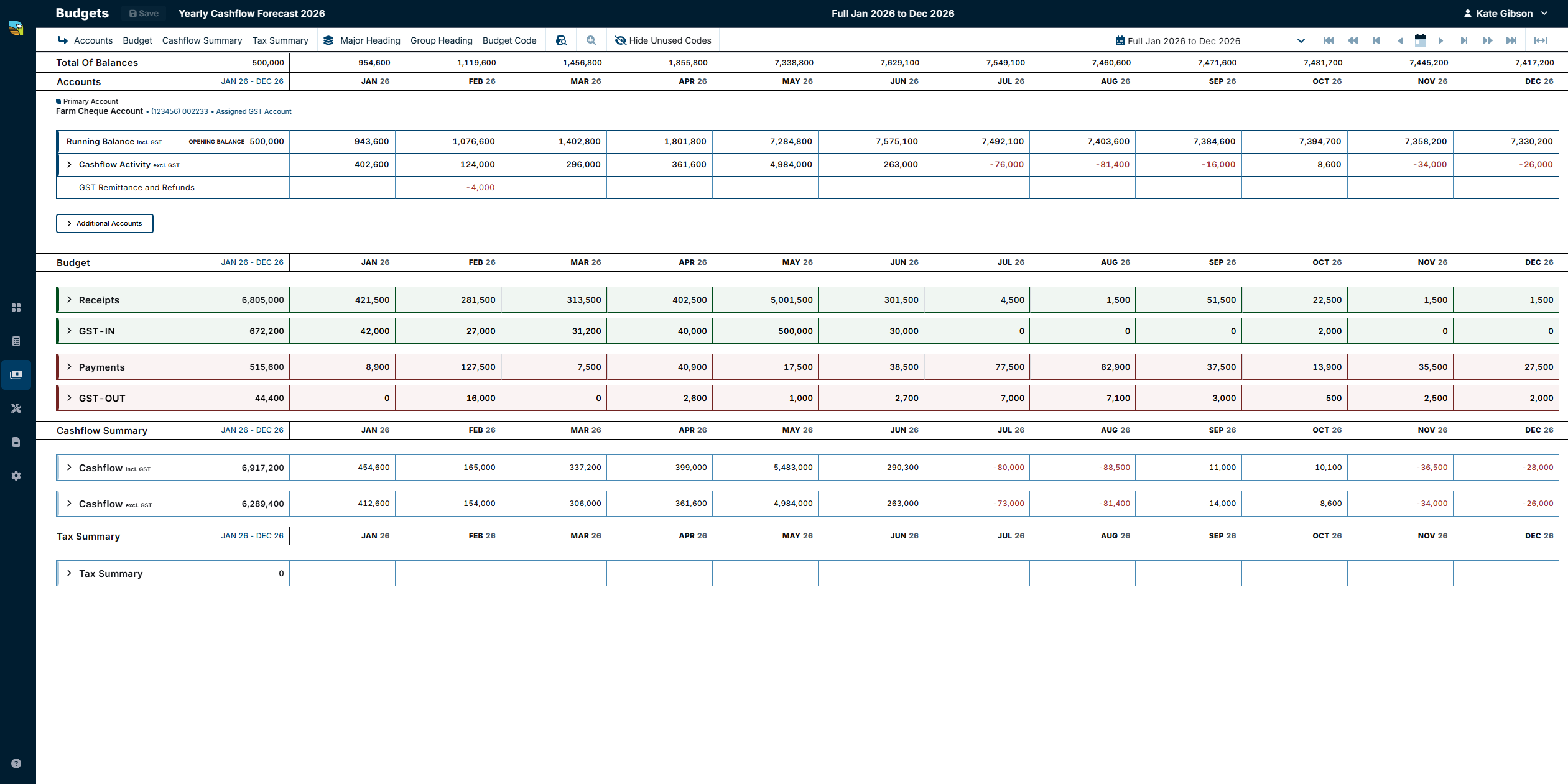
Task: Expand the Cashflow Activity row
Action: click(69, 165)
